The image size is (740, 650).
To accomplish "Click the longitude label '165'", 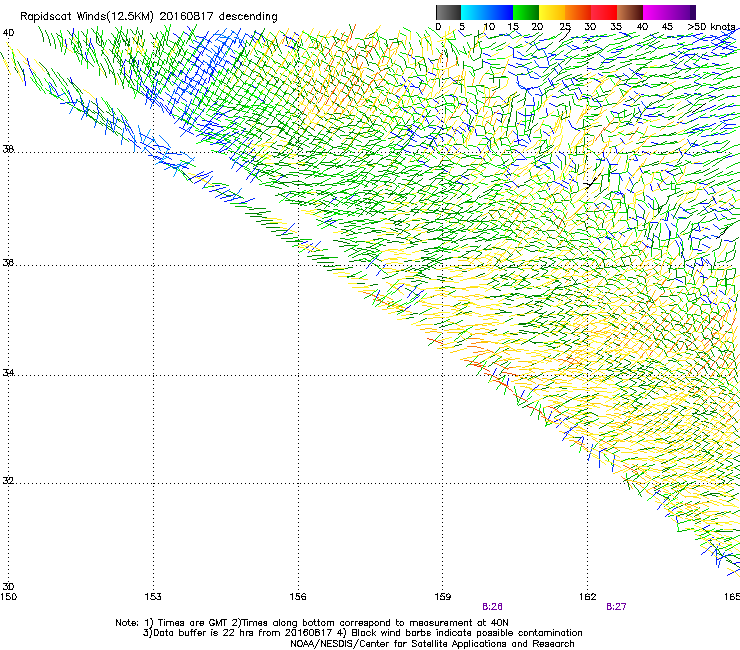I will pos(732,597).
